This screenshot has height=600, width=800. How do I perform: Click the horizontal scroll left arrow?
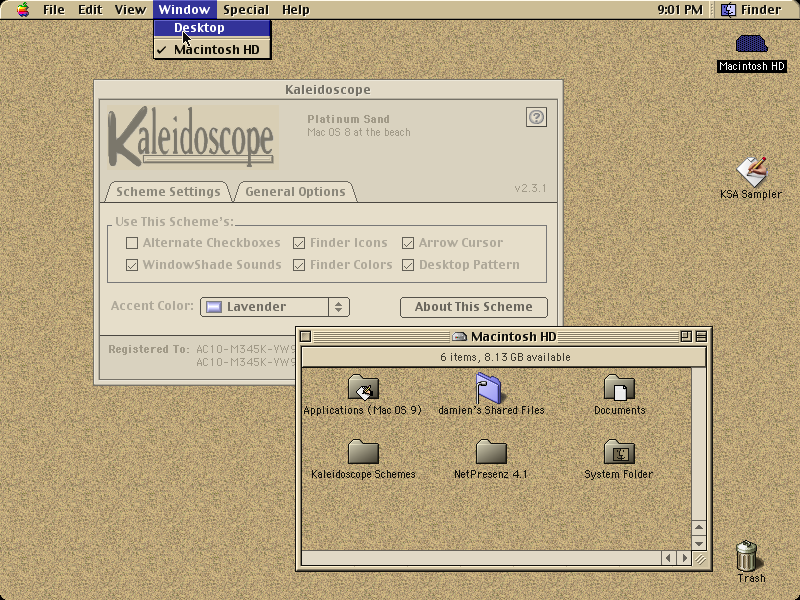coord(668,558)
